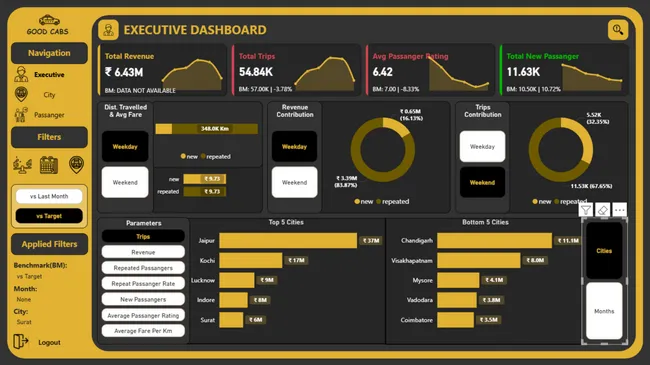Click the Mysore bar in Bottom 5 Cities

(458, 280)
